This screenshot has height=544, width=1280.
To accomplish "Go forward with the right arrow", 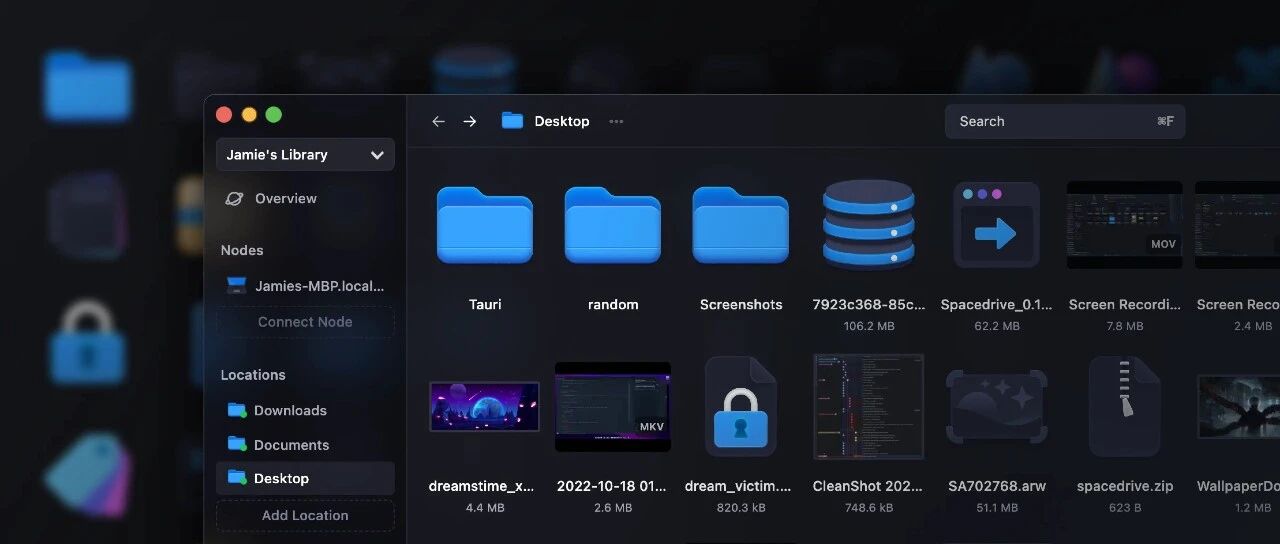I will [x=470, y=121].
